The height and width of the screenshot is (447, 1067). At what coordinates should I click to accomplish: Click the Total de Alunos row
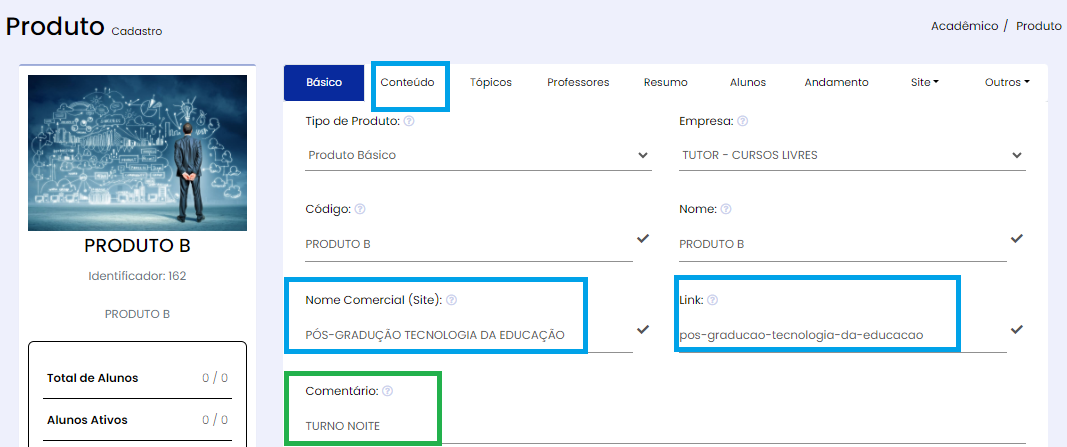[x=137, y=378]
